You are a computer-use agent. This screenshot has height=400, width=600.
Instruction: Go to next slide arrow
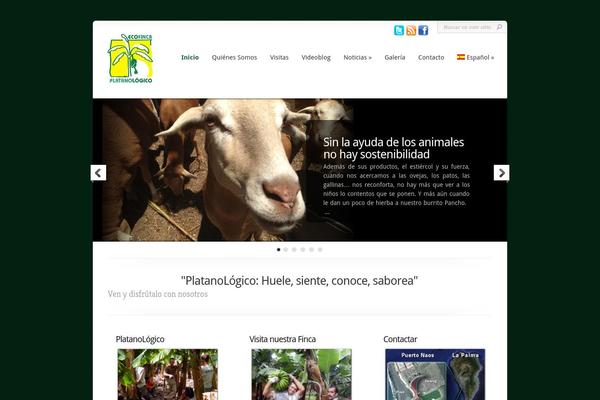(501, 173)
